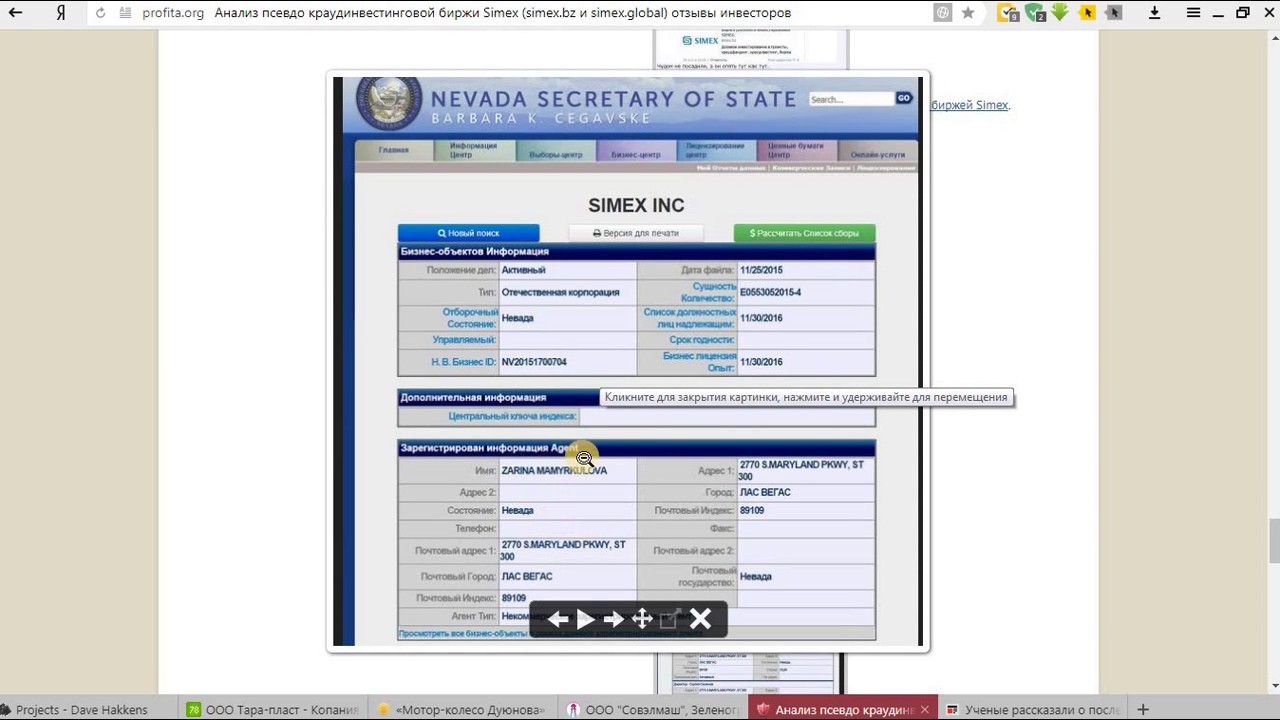The height and width of the screenshot is (720, 1280).
Task: Expand image to full size
Action: [670, 619]
